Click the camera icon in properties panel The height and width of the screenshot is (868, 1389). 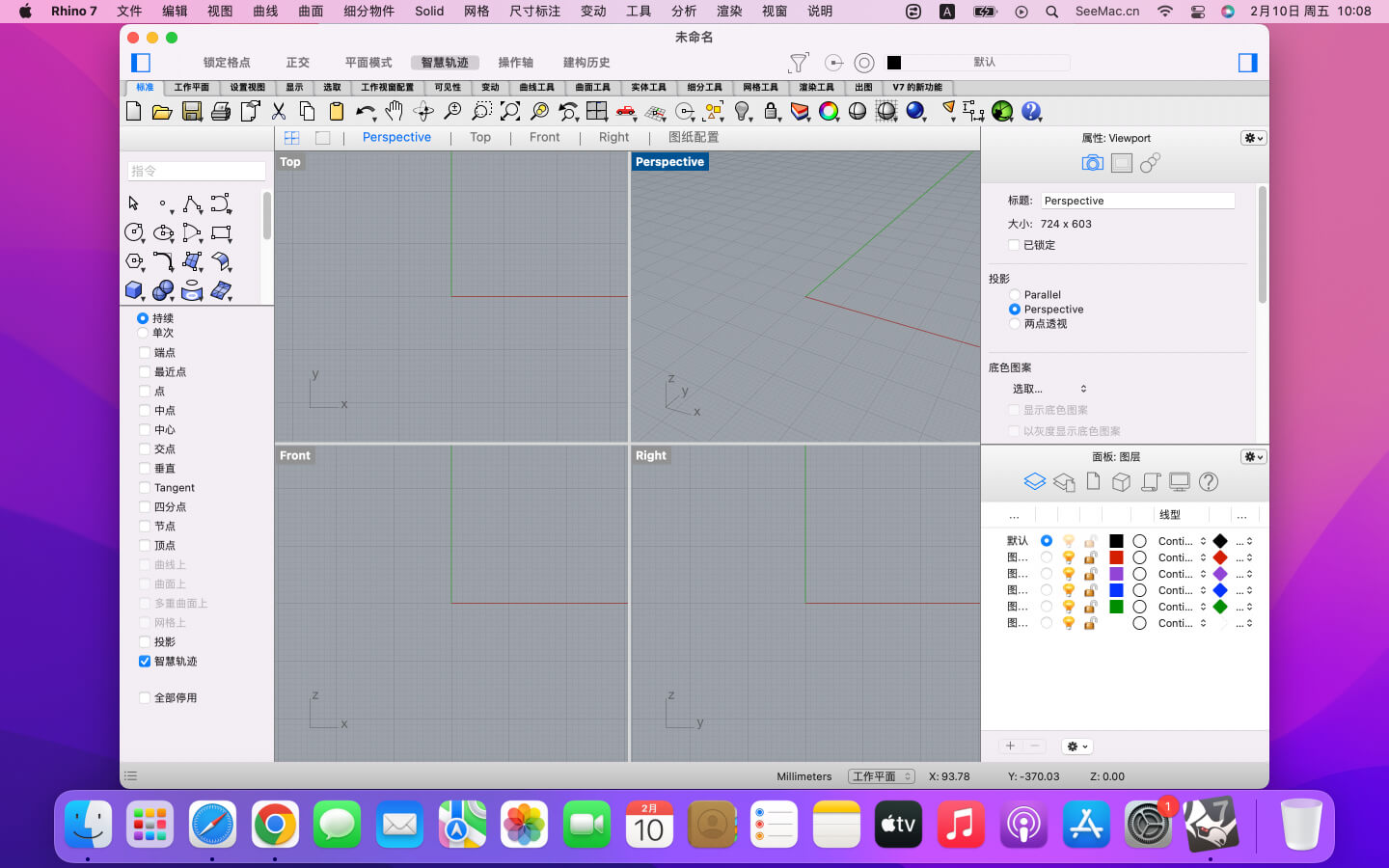tap(1092, 163)
